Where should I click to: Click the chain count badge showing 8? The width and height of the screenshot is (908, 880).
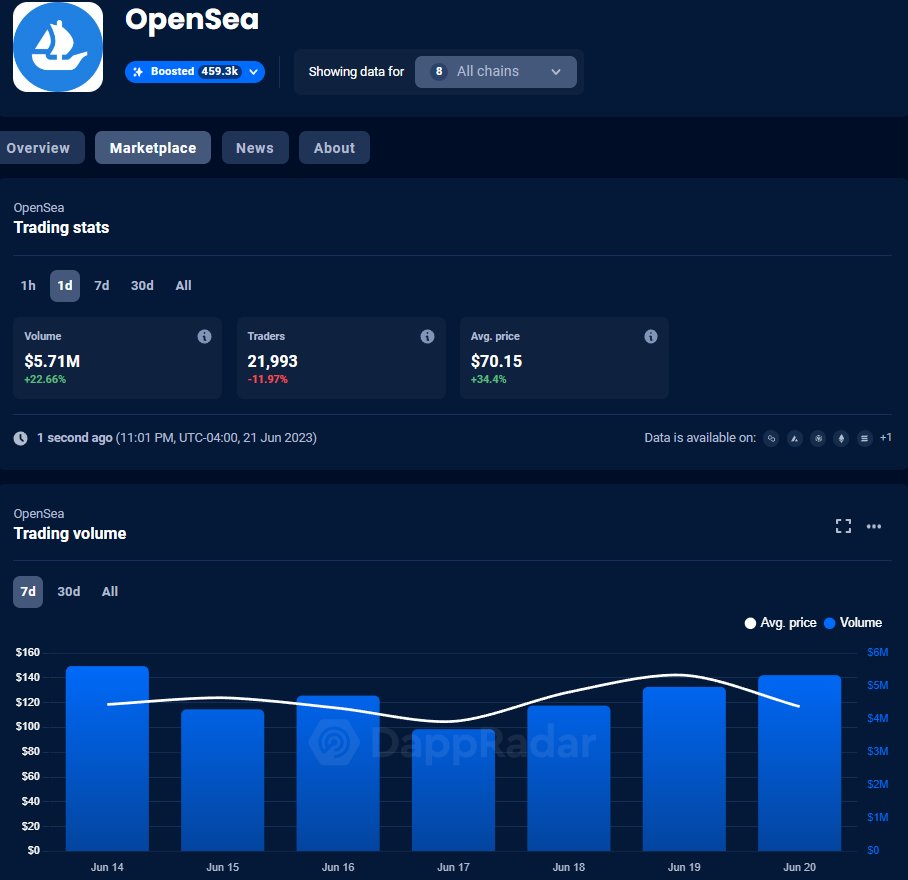tap(439, 72)
